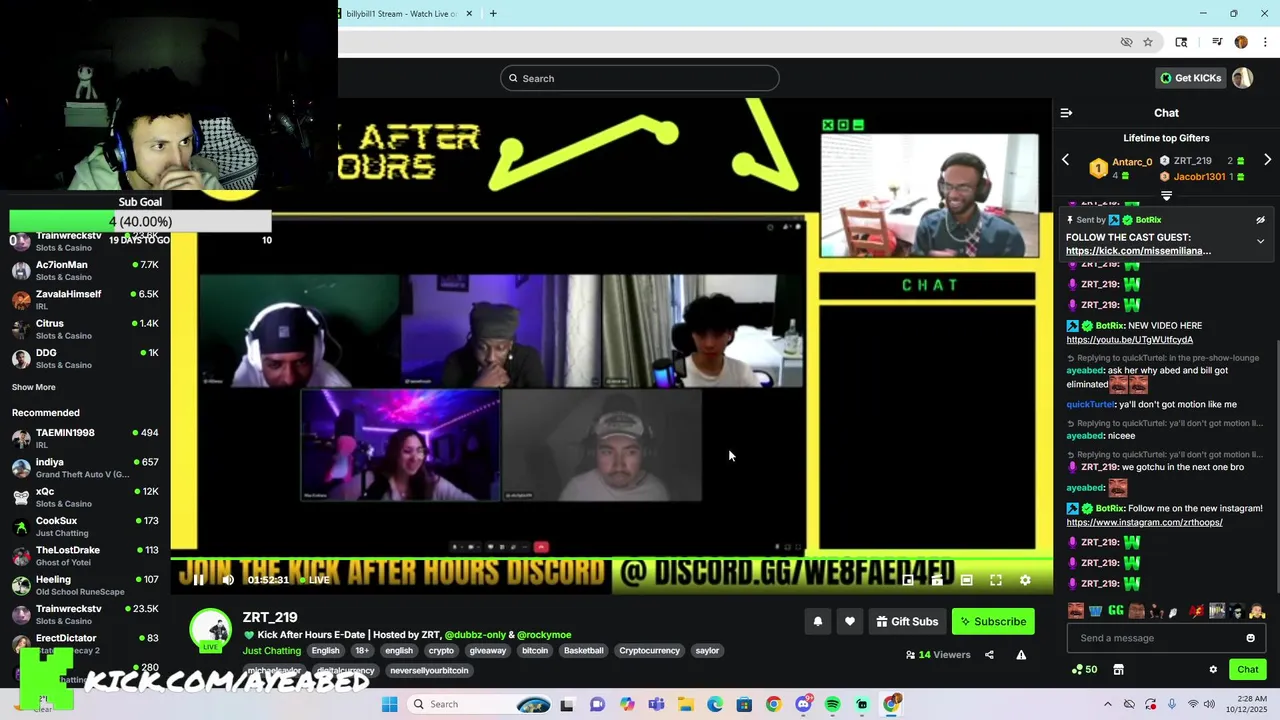The width and height of the screenshot is (1280, 720).
Task: Insert the GG emote in chat
Action: pyautogui.click(x=1116, y=610)
